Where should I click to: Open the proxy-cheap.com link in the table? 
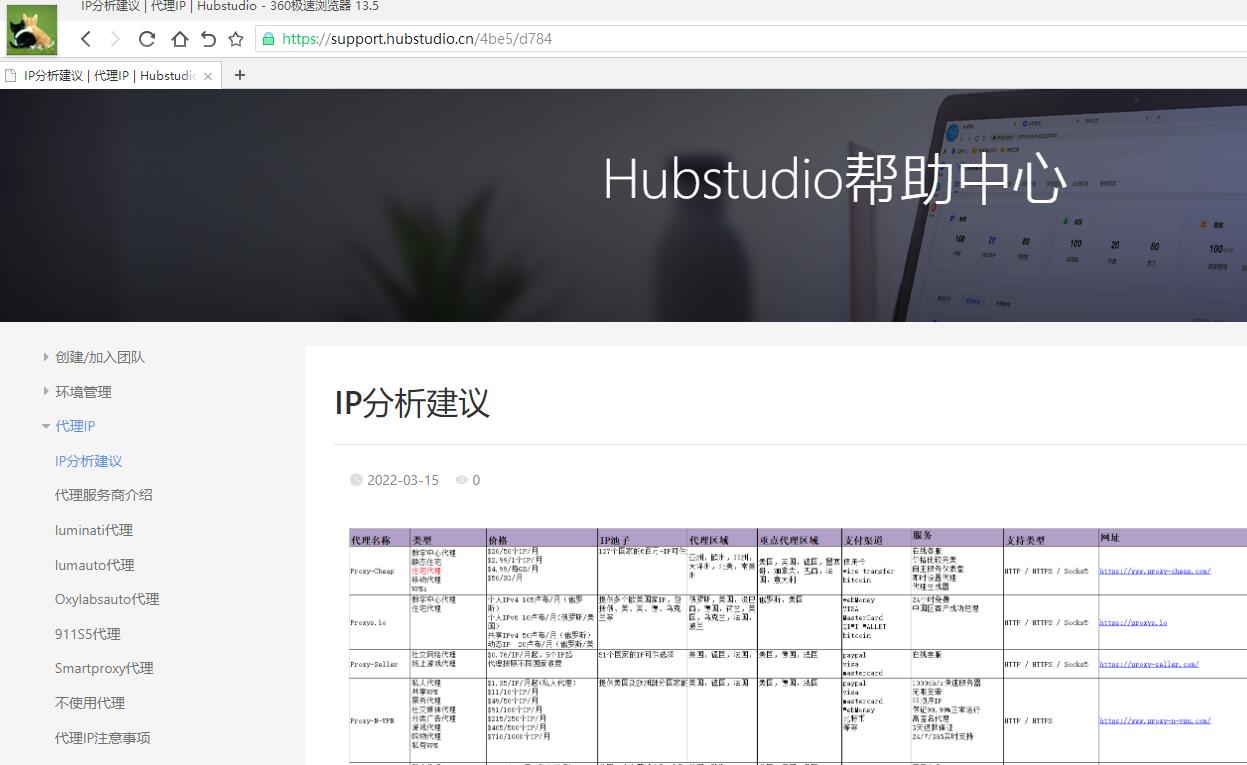click(x=1155, y=571)
